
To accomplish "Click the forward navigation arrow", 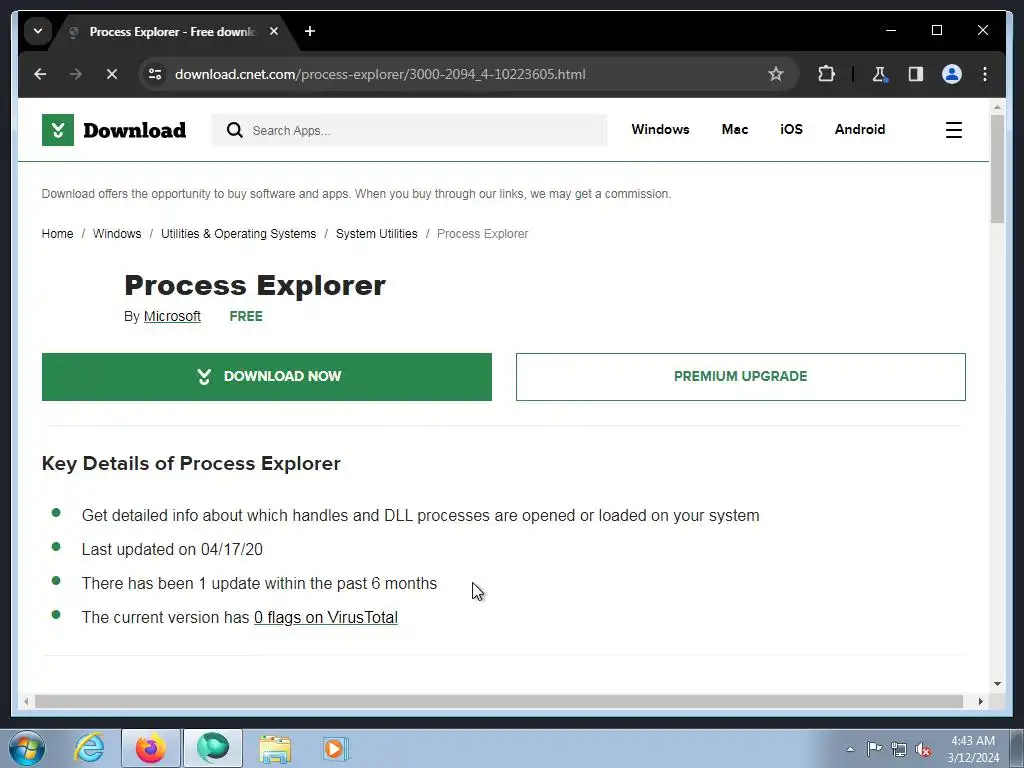I will coord(76,74).
